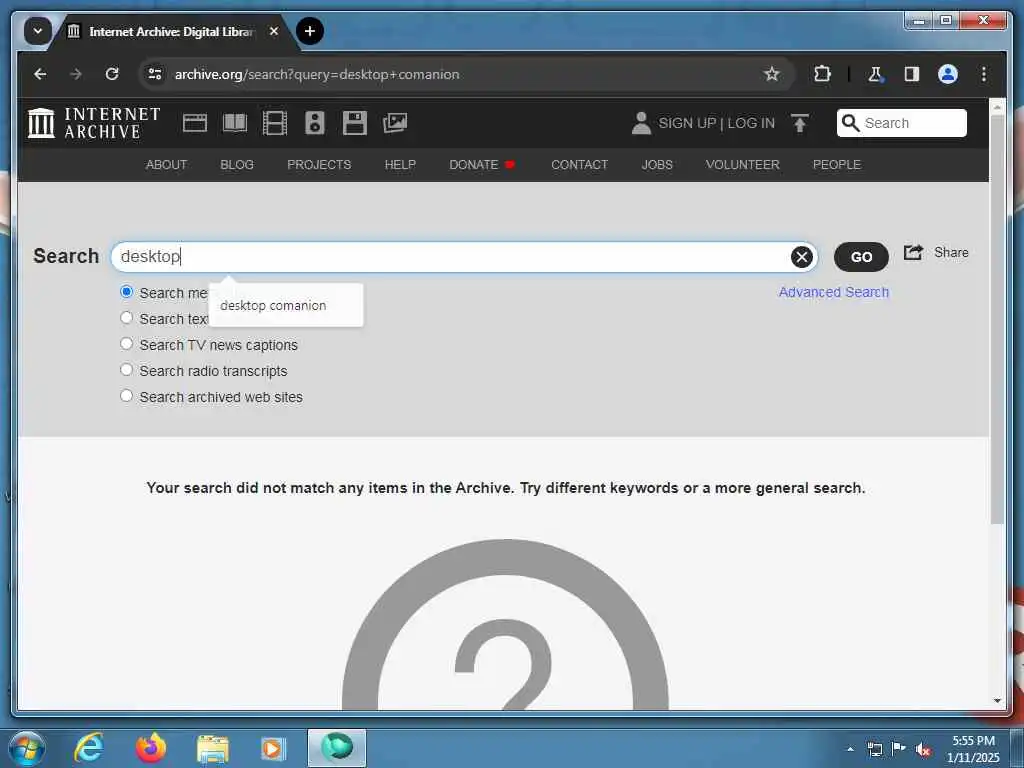Image resolution: width=1024 pixels, height=768 pixels.
Task: Click the header Search box
Action: click(x=902, y=123)
